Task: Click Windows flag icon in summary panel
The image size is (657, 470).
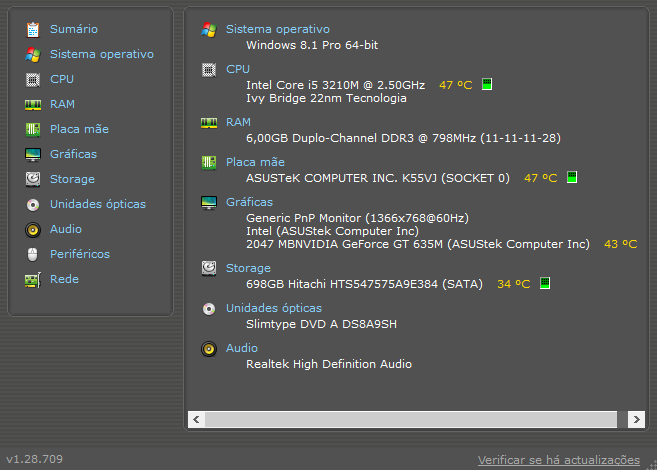Action: tap(209, 30)
